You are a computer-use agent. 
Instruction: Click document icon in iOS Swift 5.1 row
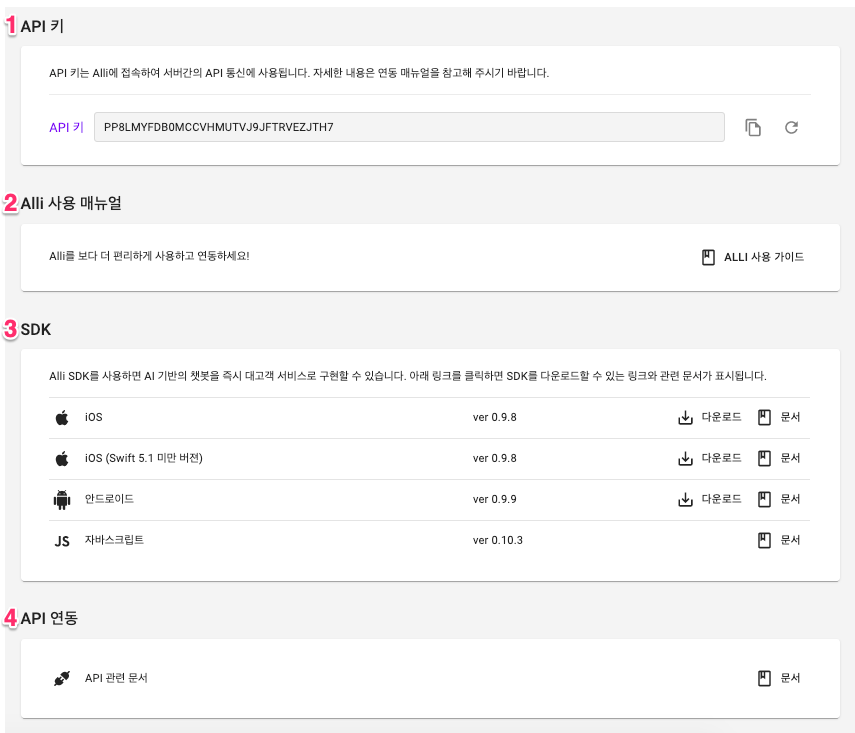(x=764, y=458)
